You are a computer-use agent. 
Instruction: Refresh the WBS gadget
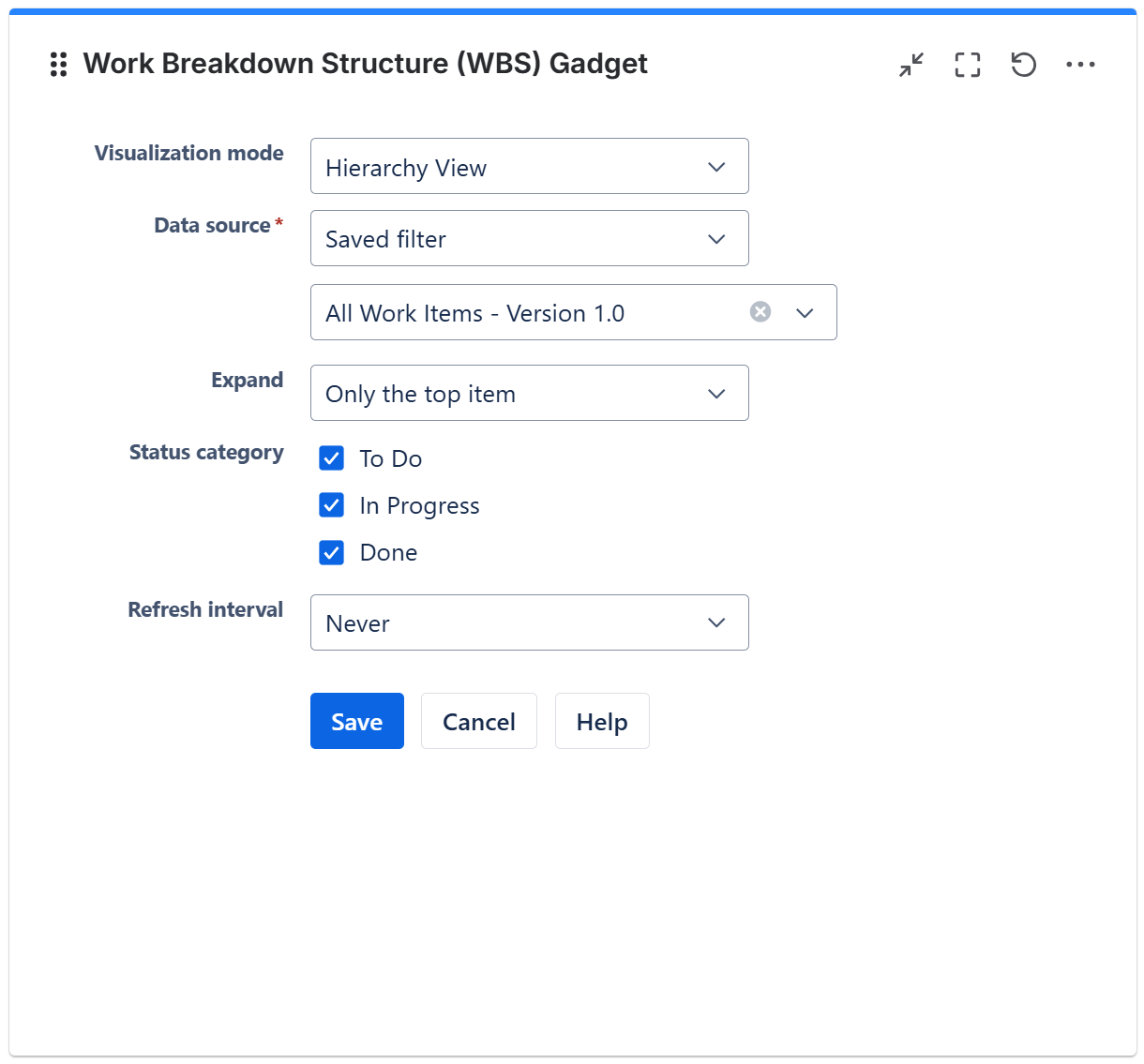pos(1023,65)
